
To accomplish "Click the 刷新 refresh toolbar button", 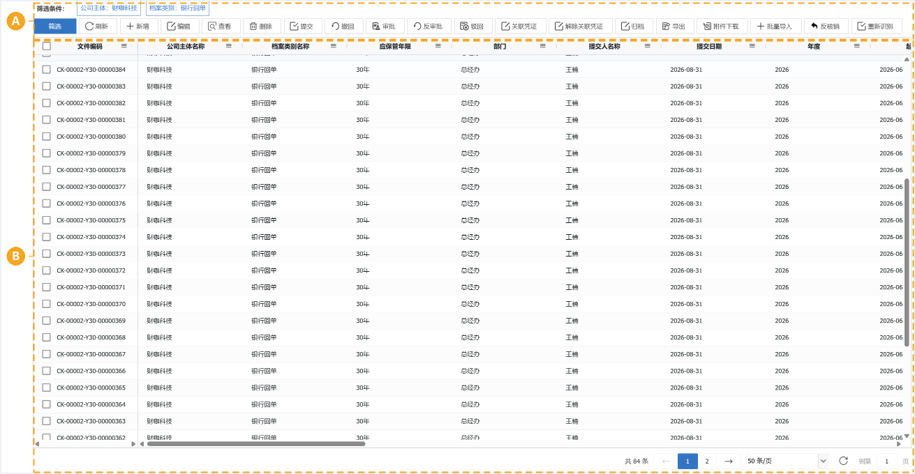I will 98,26.
